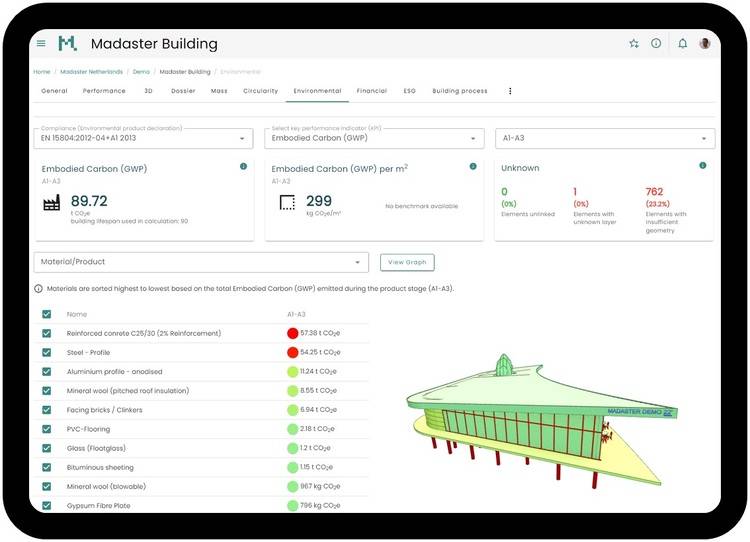Switch to the Circularity tab

[260, 91]
